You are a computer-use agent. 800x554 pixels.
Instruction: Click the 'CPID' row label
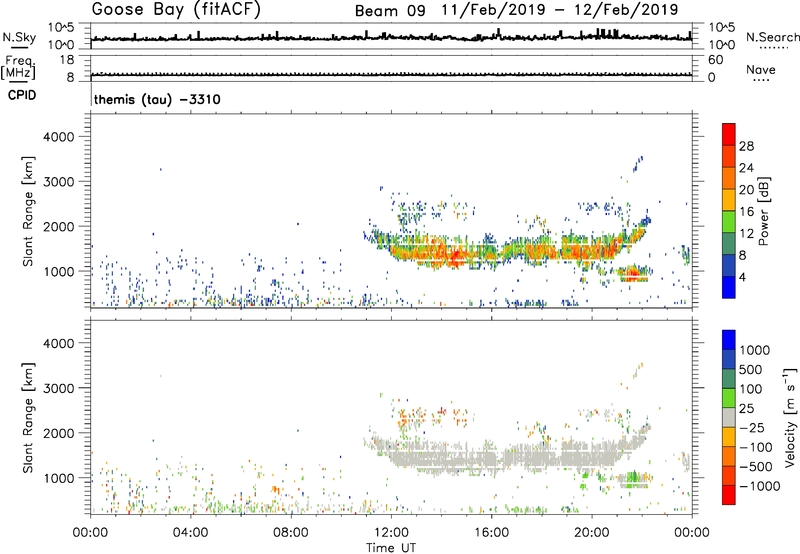(22, 95)
